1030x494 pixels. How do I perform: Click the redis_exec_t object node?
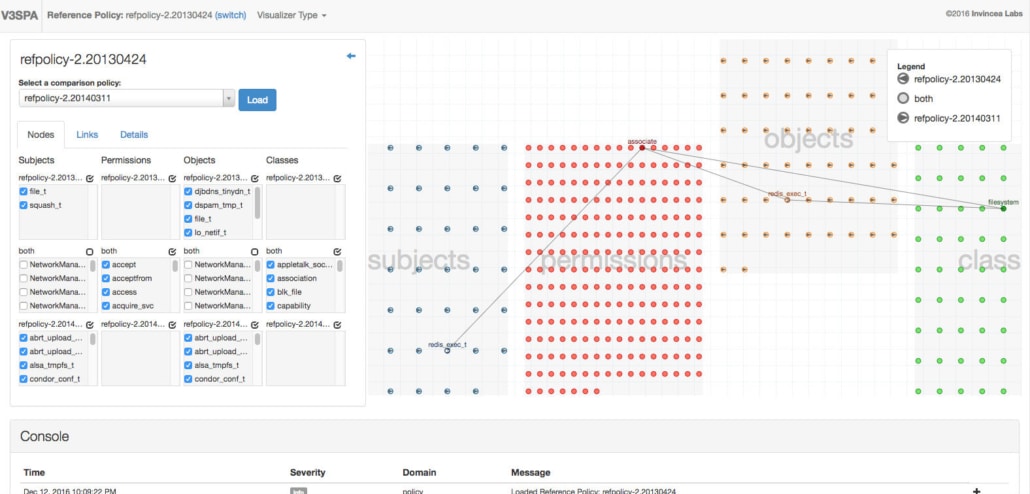coord(787,200)
